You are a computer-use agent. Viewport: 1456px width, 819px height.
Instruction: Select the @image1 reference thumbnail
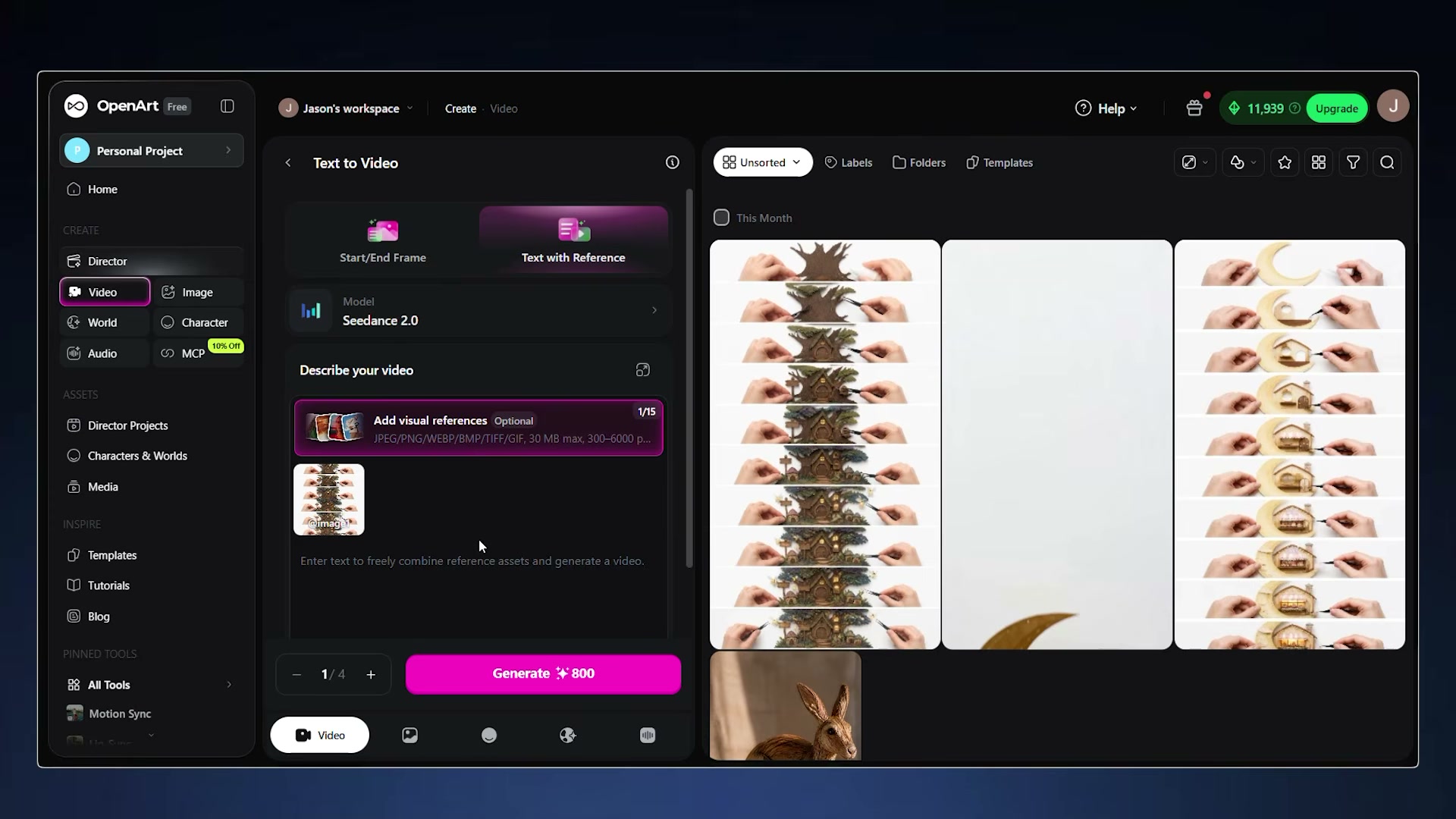[329, 500]
